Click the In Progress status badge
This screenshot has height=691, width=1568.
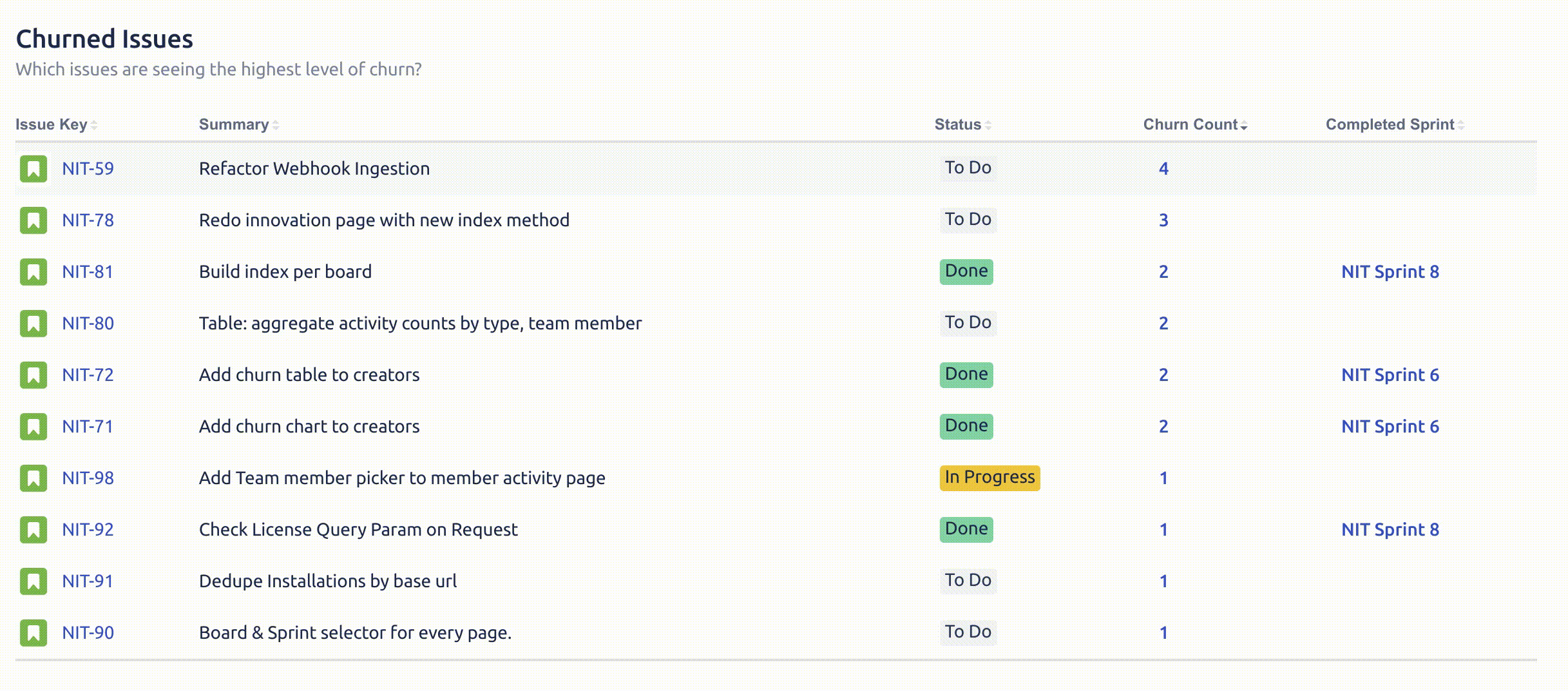[990, 478]
